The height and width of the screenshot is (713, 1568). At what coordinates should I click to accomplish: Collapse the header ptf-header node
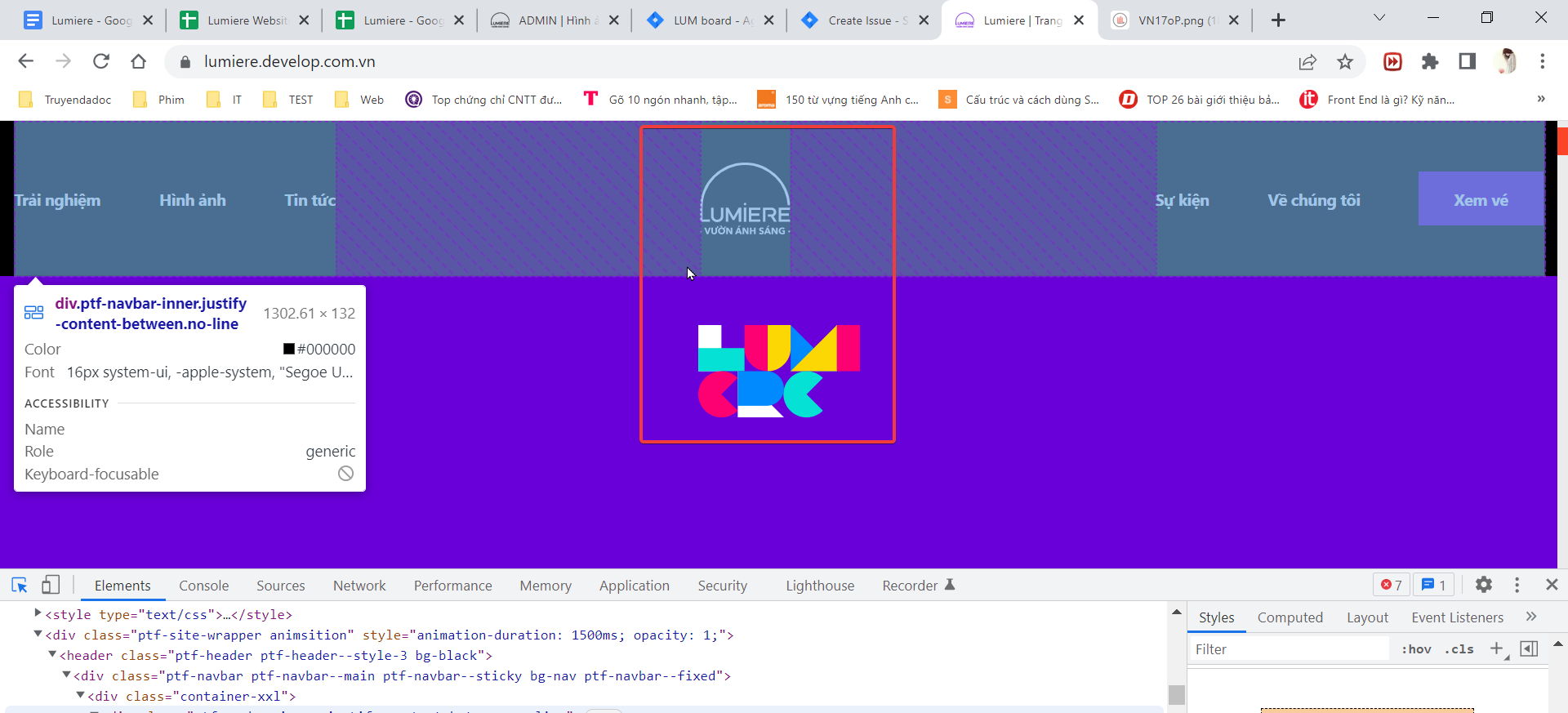point(52,654)
